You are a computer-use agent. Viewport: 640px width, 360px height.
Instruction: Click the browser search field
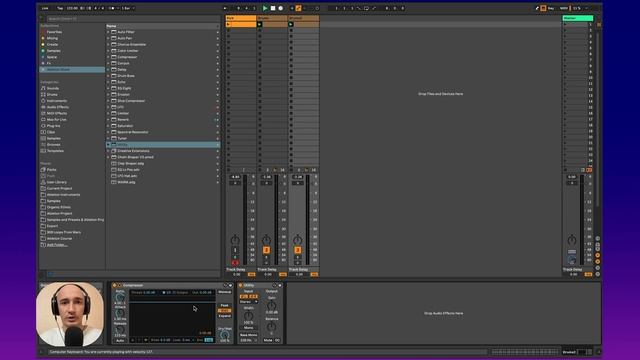[x=133, y=19]
